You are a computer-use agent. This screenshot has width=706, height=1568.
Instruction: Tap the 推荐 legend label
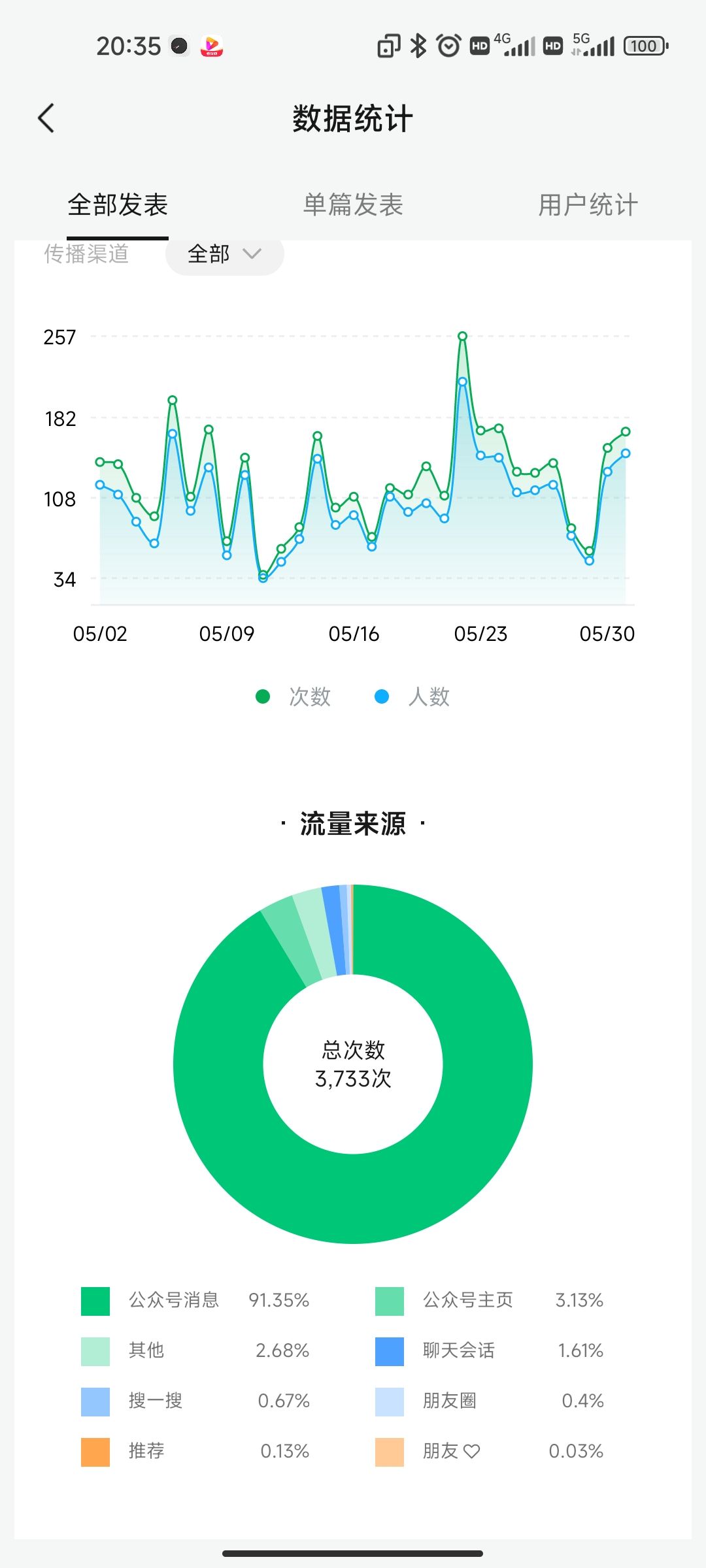point(146,1451)
